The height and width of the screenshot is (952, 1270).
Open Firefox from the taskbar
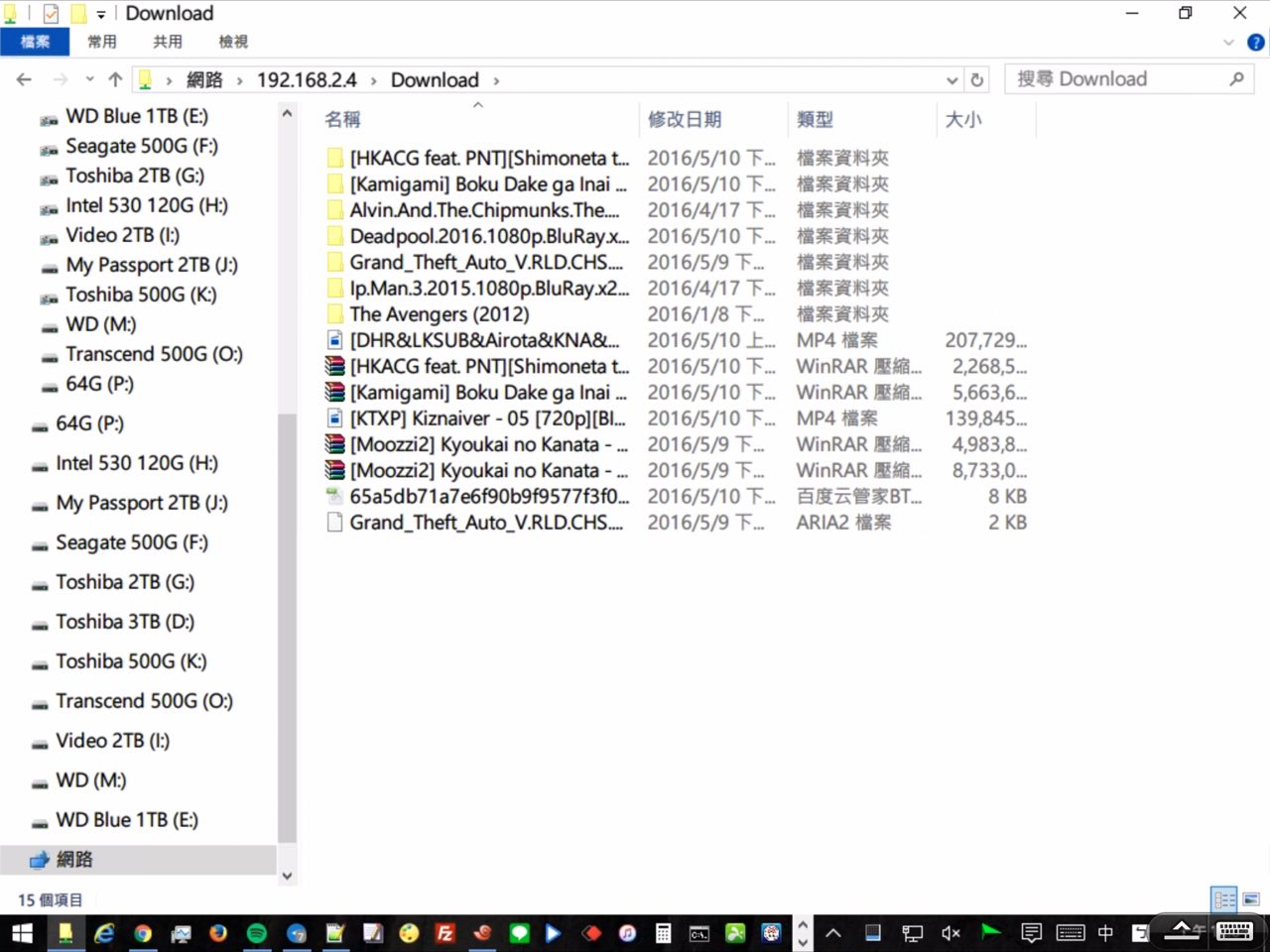point(218,933)
